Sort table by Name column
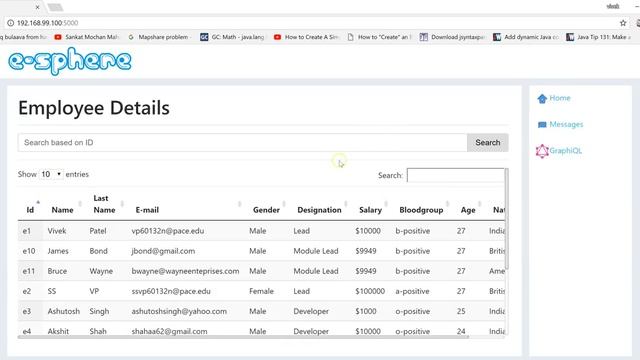This screenshot has height=360, width=640. (62, 210)
